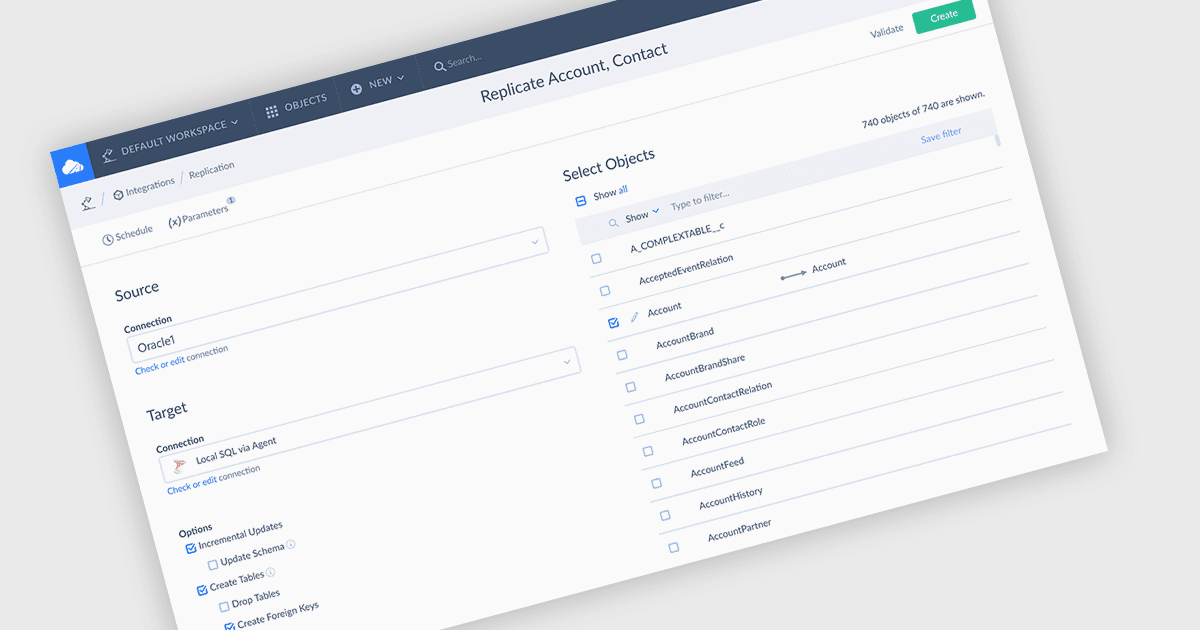Click the Save filter link
The height and width of the screenshot is (630, 1200).
(942, 136)
